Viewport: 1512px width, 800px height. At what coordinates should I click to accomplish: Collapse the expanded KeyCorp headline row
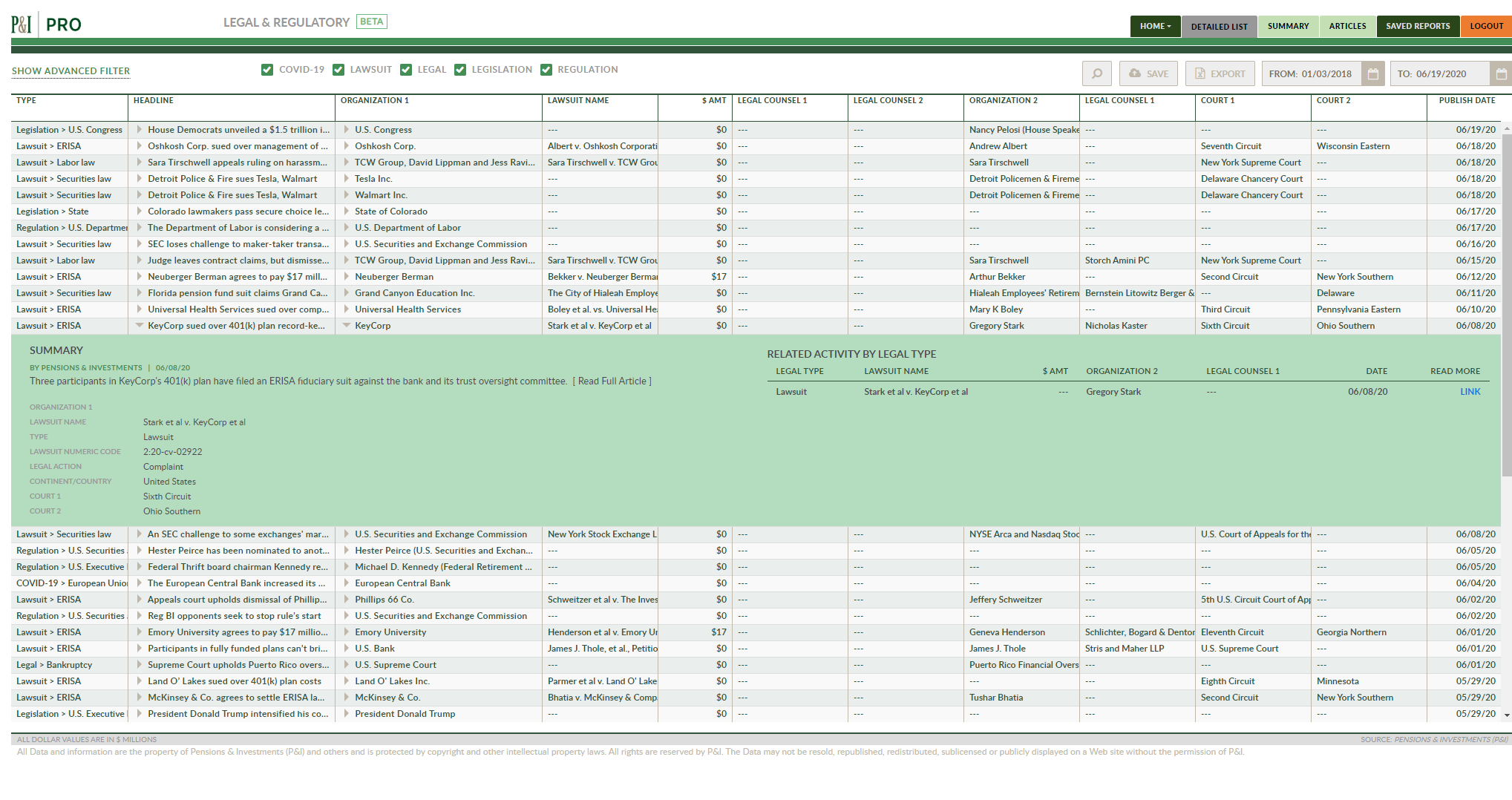tap(140, 325)
